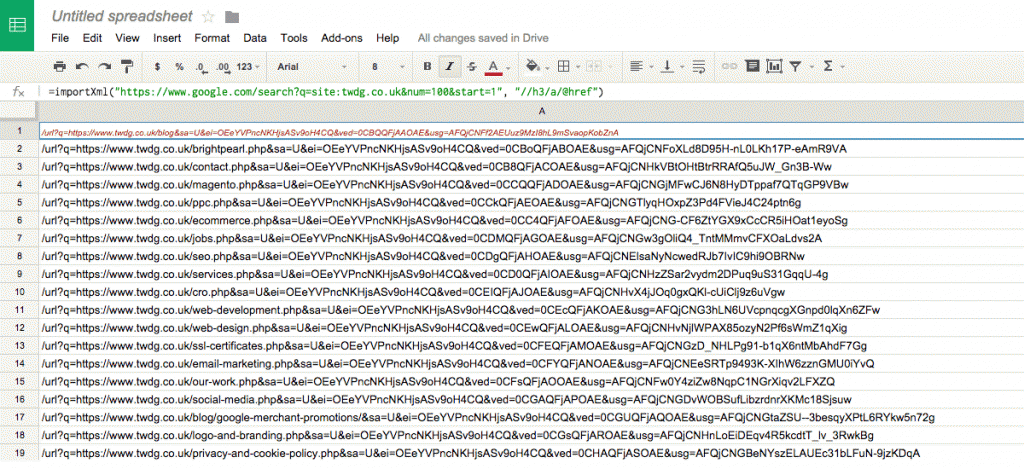This screenshot has width=1024, height=469.
Task: Increase decimal places
Action: [223, 67]
